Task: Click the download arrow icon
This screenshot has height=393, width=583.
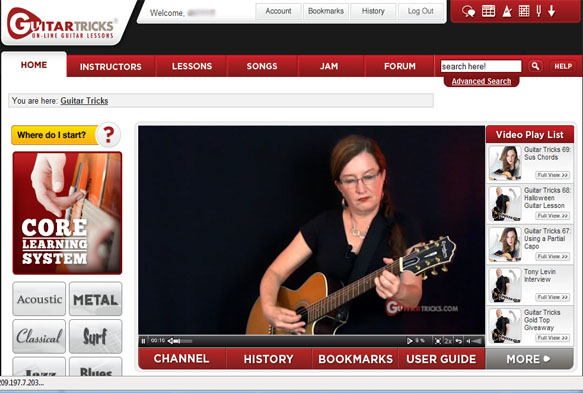Action: [x=551, y=11]
